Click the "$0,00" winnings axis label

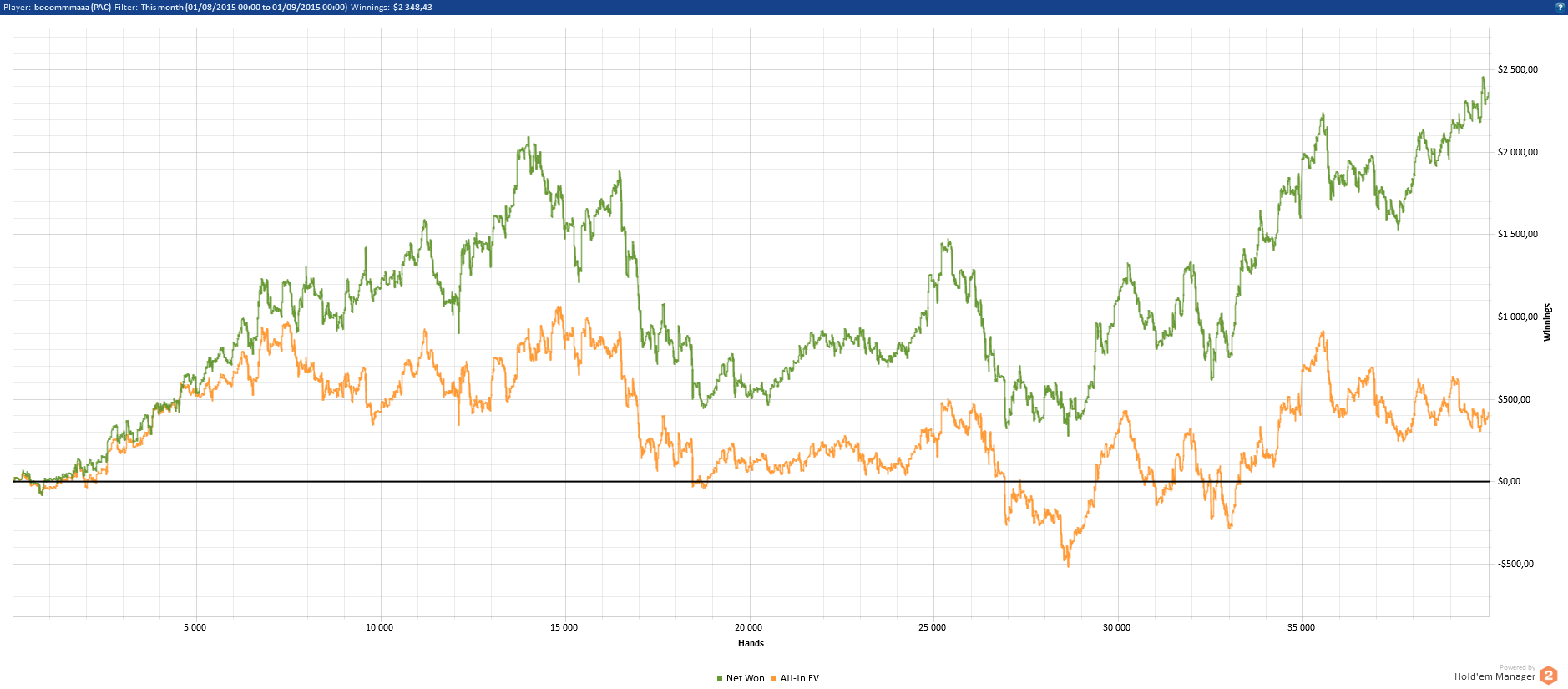pyautogui.click(x=1510, y=481)
